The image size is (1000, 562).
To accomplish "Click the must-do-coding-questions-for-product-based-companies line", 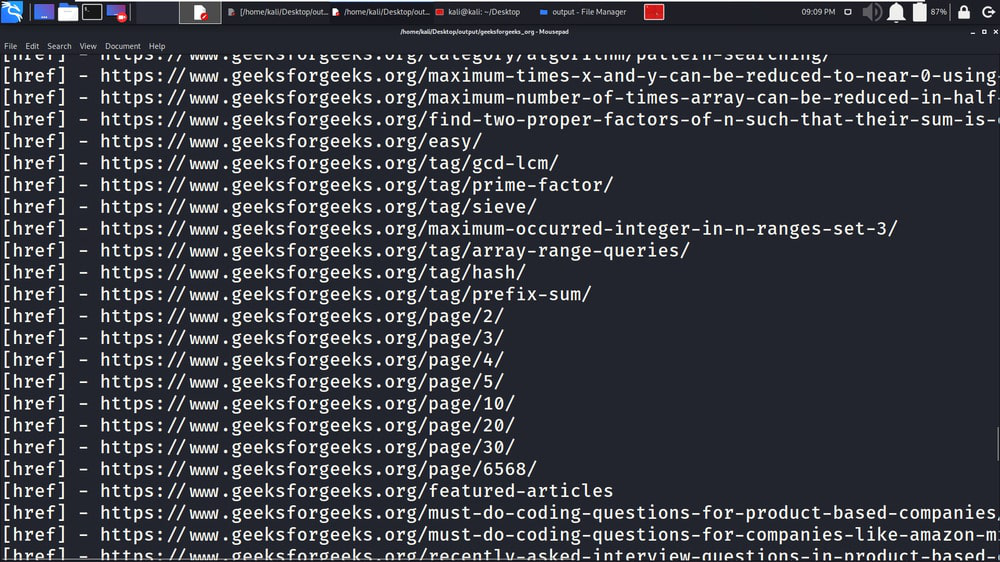I will [500, 512].
